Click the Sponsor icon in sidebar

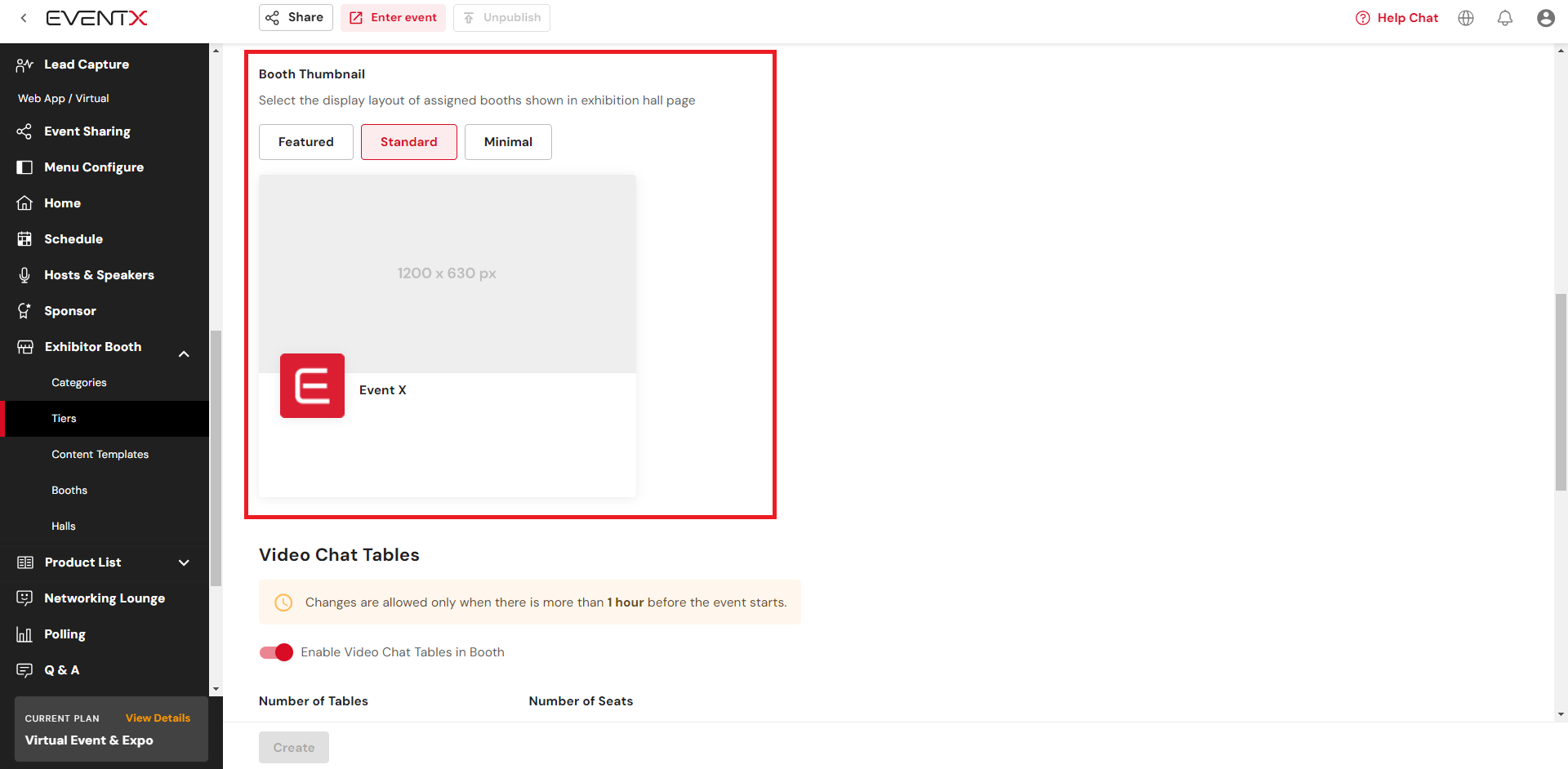click(x=24, y=311)
